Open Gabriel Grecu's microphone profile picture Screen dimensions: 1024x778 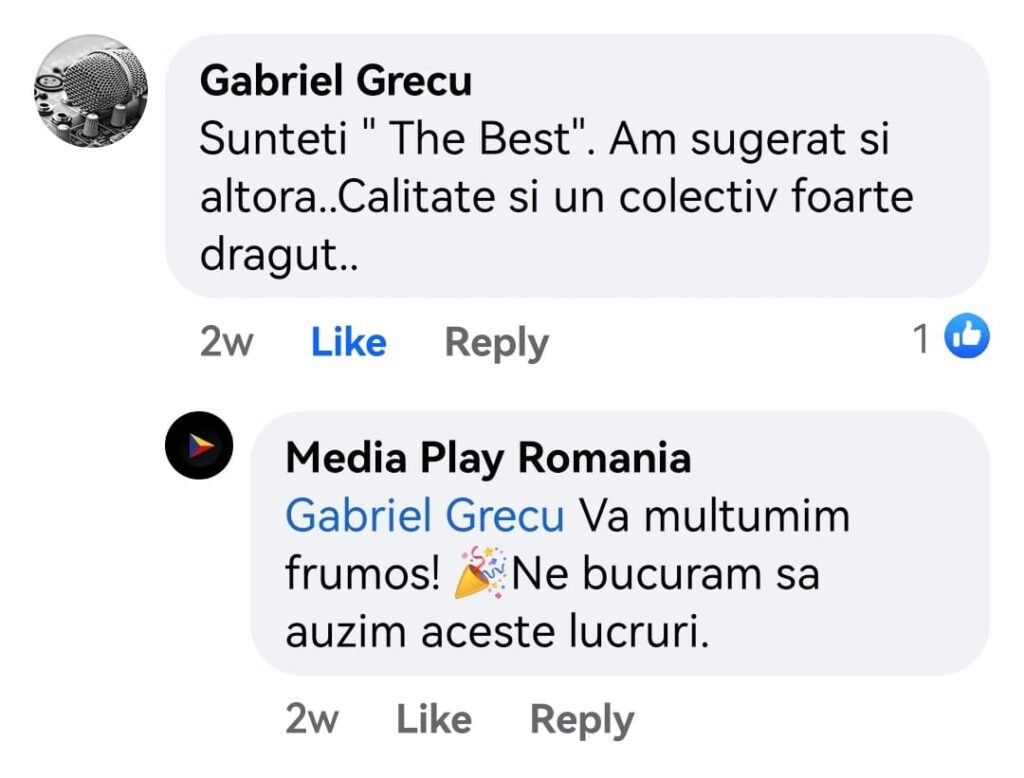91,91
